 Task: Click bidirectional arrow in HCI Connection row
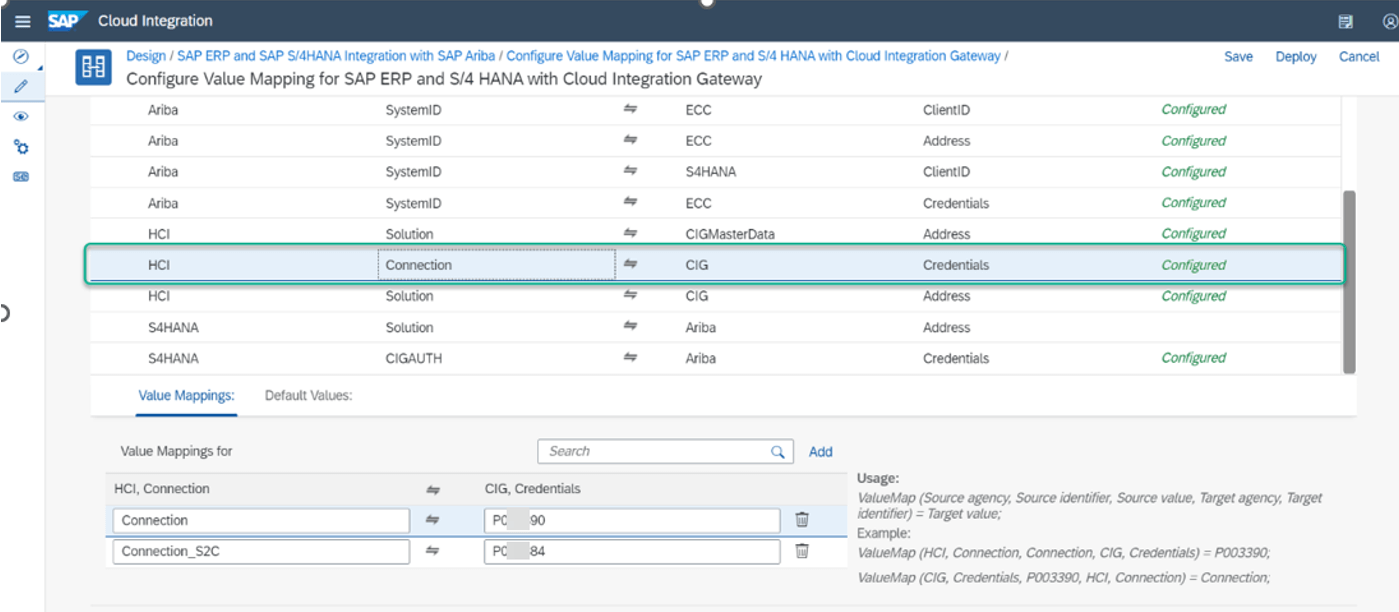630,265
